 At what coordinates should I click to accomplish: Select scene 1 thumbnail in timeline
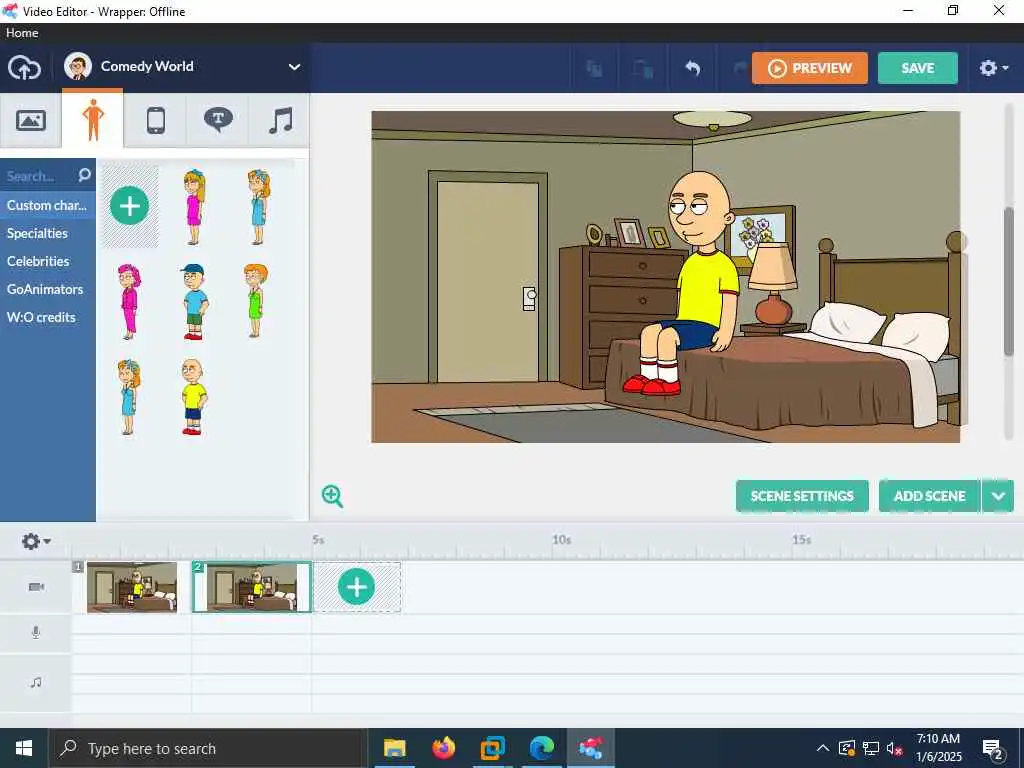tap(132, 587)
